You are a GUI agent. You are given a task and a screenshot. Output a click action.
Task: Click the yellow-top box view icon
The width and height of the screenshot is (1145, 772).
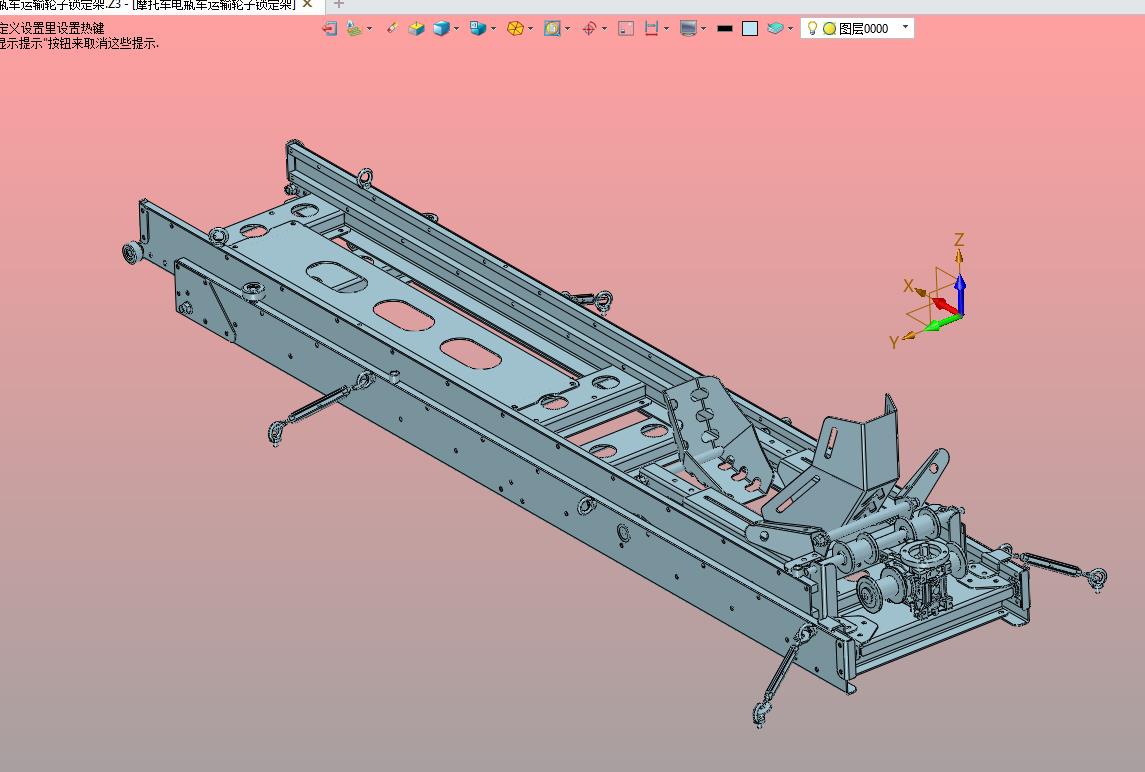coord(416,28)
